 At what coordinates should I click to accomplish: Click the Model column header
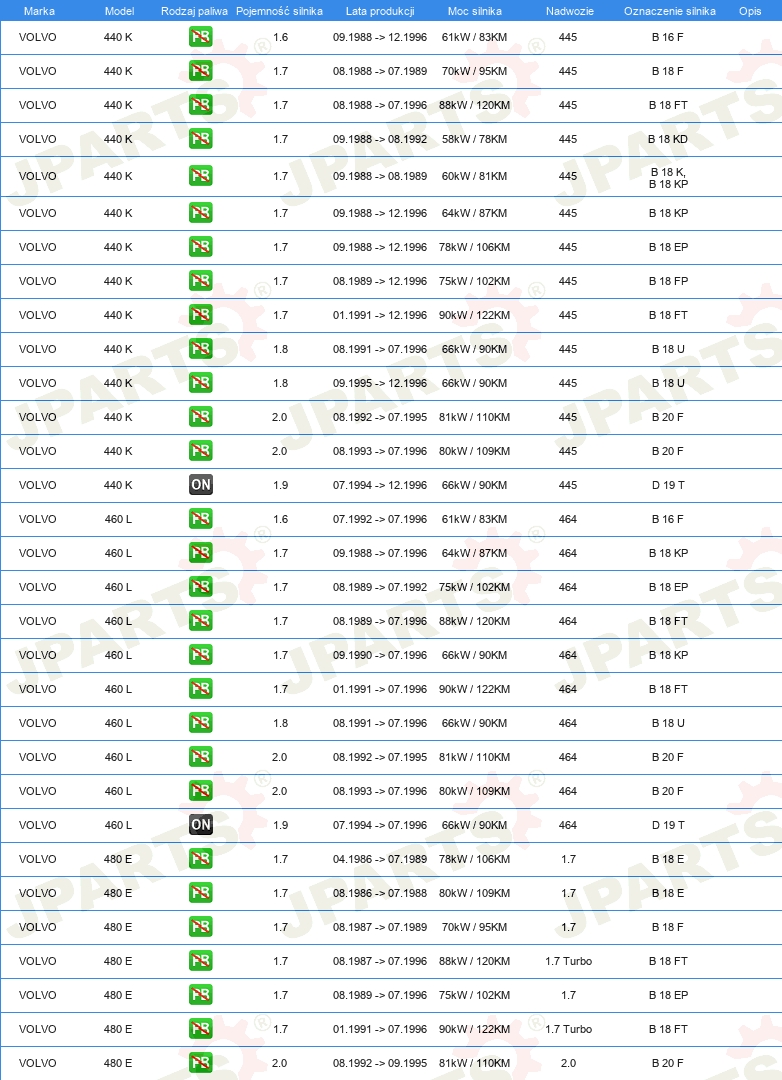pyautogui.click(x=119, y=11)
